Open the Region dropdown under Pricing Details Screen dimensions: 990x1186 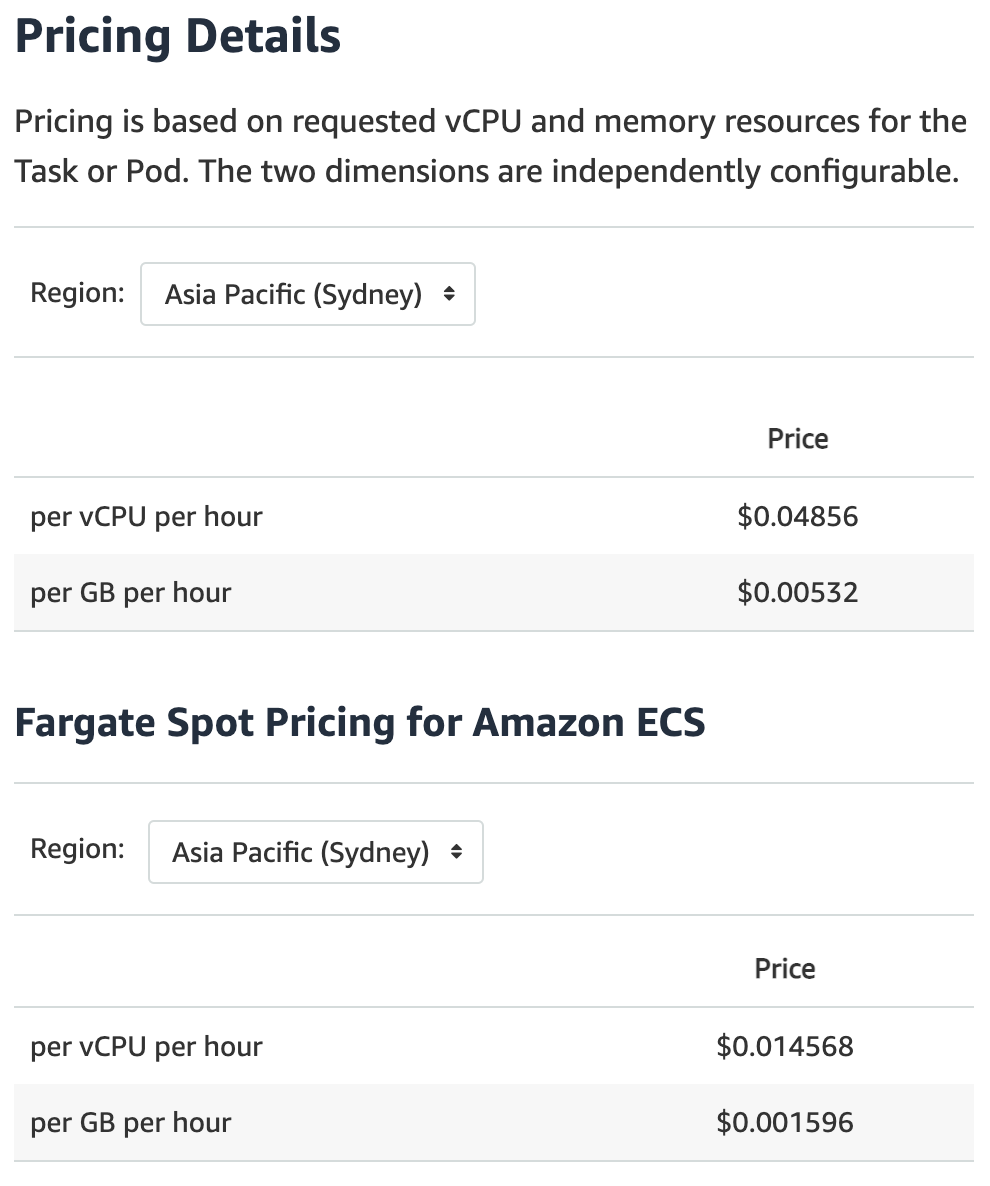[x=308, y=294]
